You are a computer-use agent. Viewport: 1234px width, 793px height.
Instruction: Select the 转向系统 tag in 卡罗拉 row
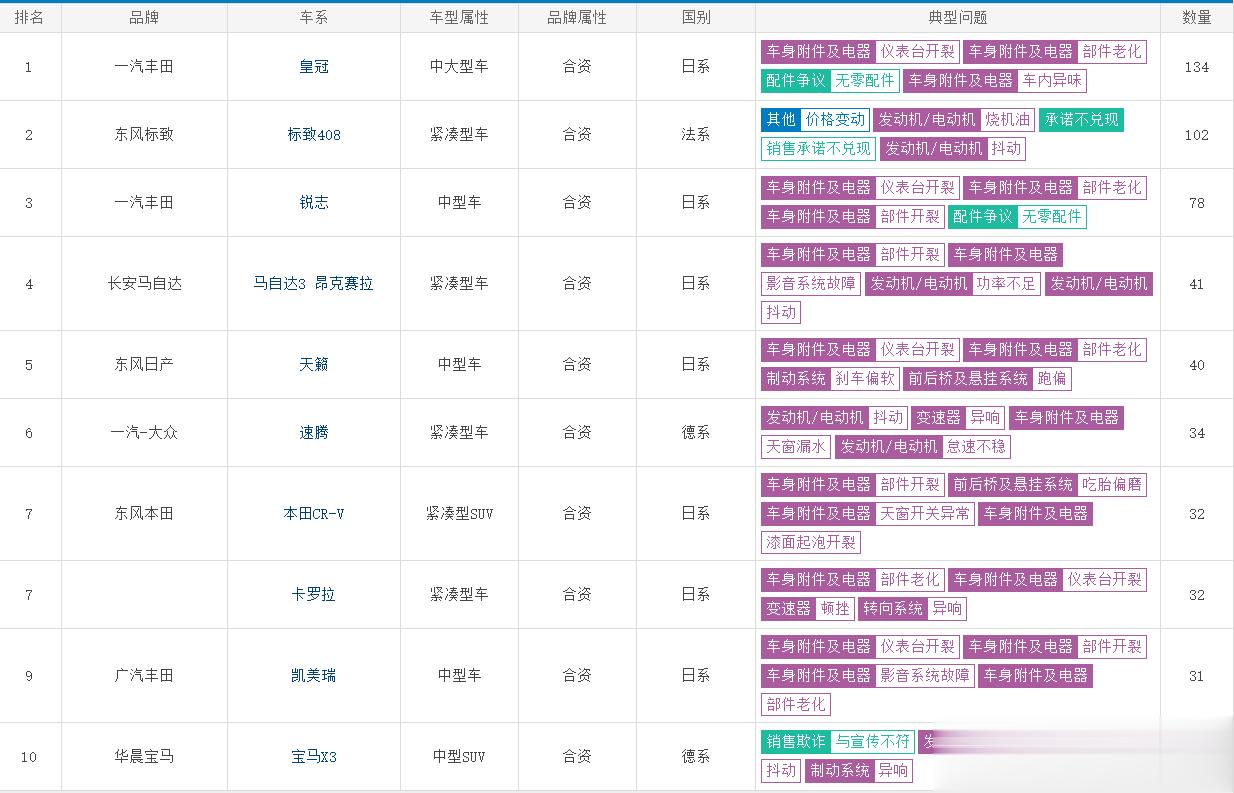coord(893,609)
